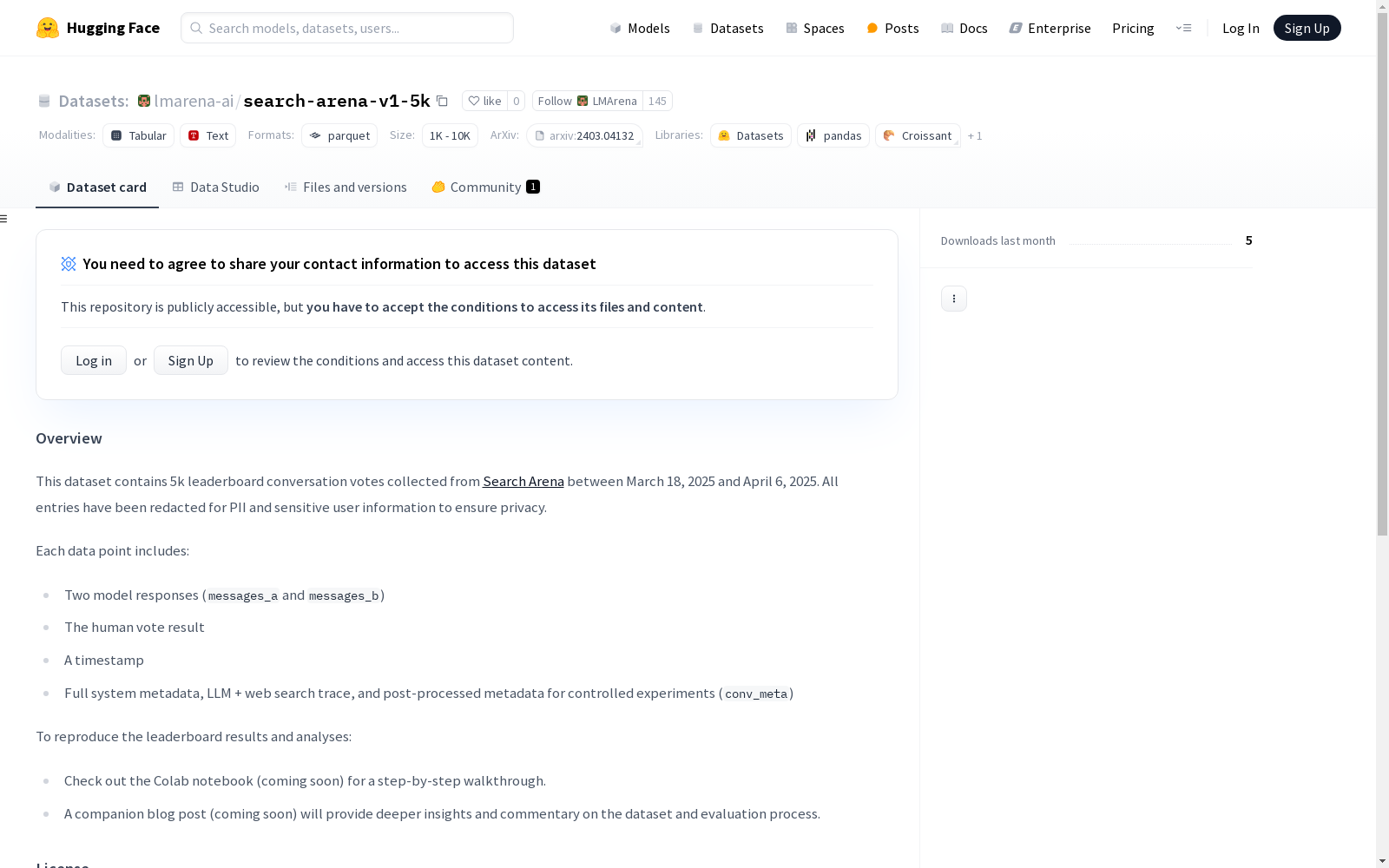Copy dataset name with the copy icon
Image resolution: width=1389 pixels, height=868 pixels.
(x=442, y=101)
